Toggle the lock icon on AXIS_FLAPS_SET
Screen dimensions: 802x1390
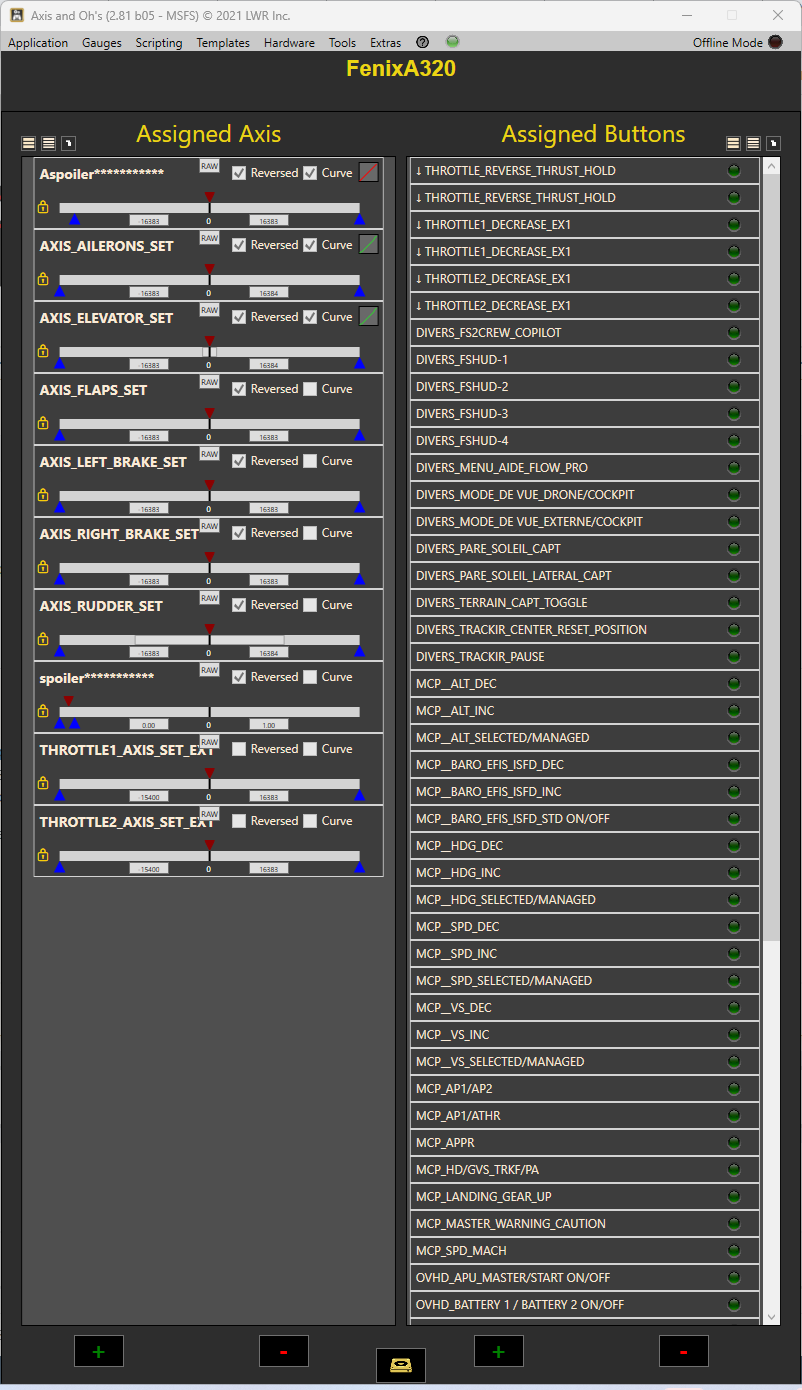42,423
